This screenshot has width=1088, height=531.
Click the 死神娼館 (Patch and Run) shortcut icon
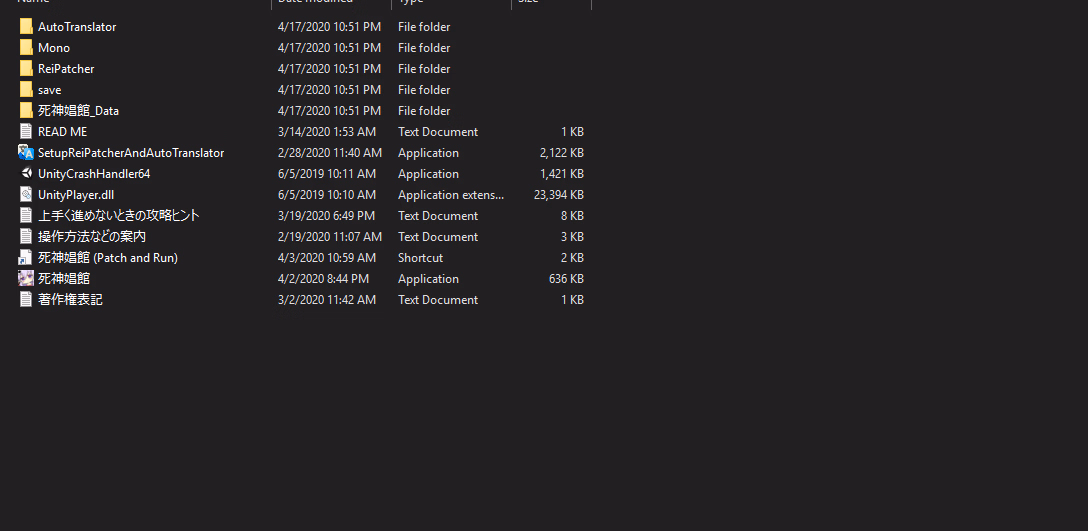coord(26,258)
